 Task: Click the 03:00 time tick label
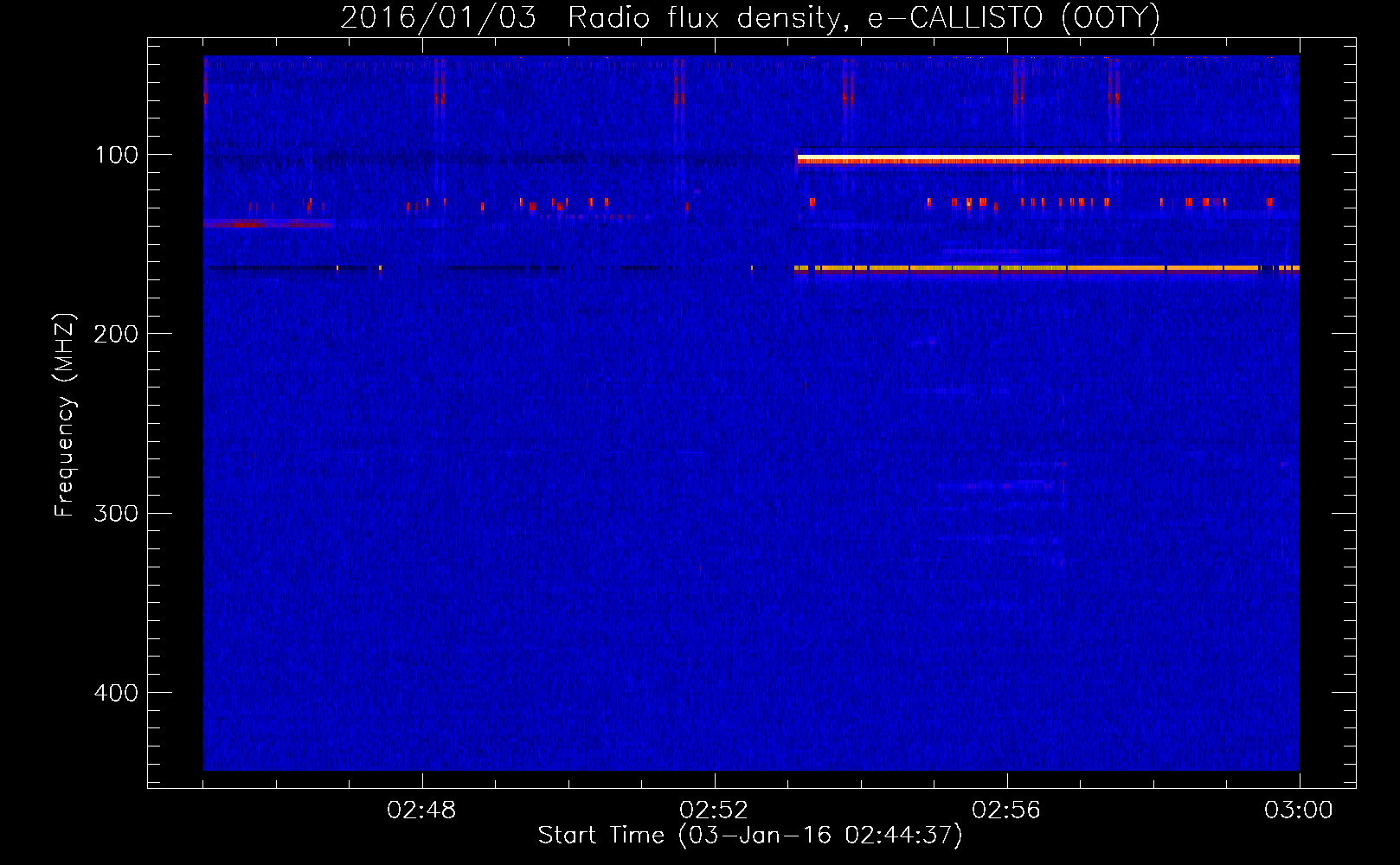pyautogui.click(x=1299, y=811)
